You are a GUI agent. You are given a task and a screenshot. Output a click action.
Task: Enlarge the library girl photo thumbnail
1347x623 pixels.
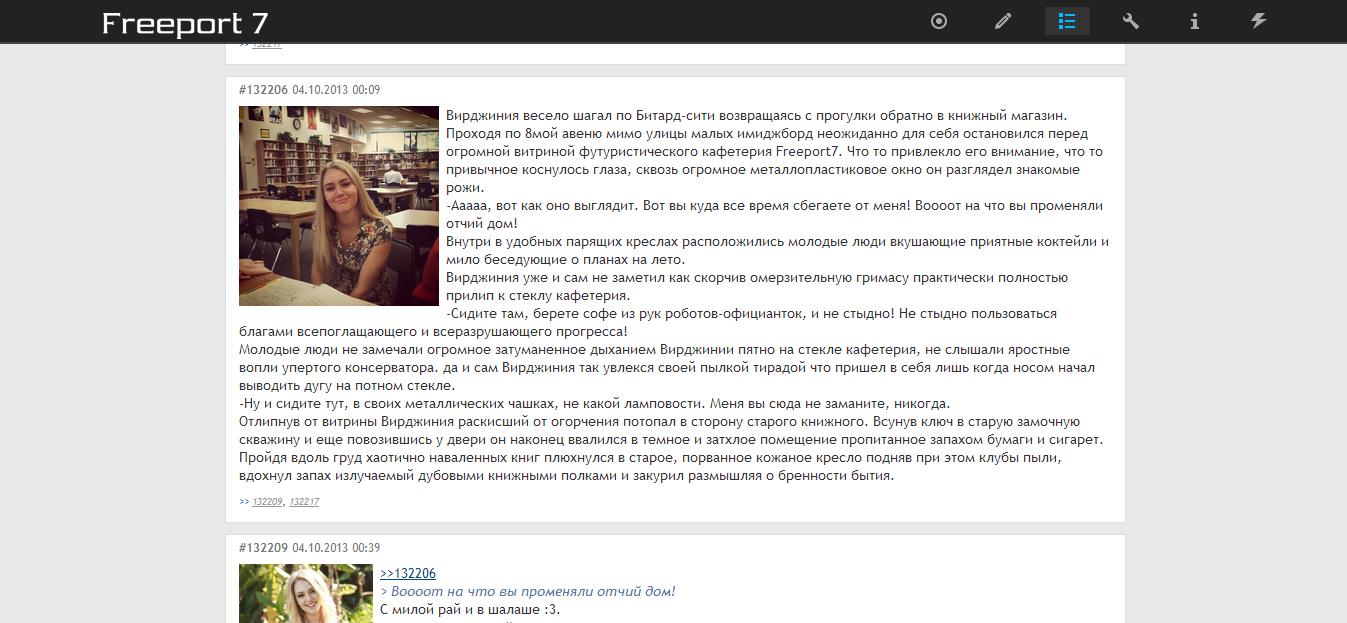pyautogui.click(x=339, y=206)
